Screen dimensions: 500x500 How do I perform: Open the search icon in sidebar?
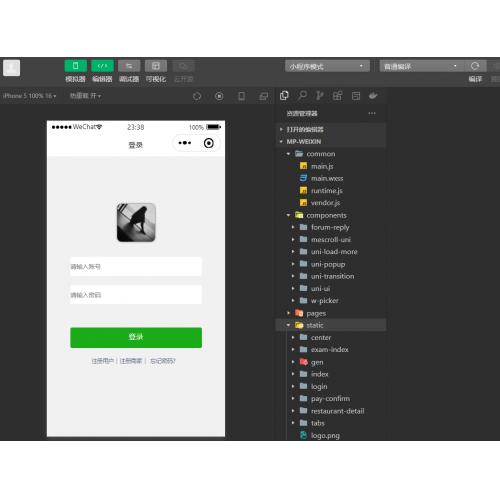click(302, 96)
